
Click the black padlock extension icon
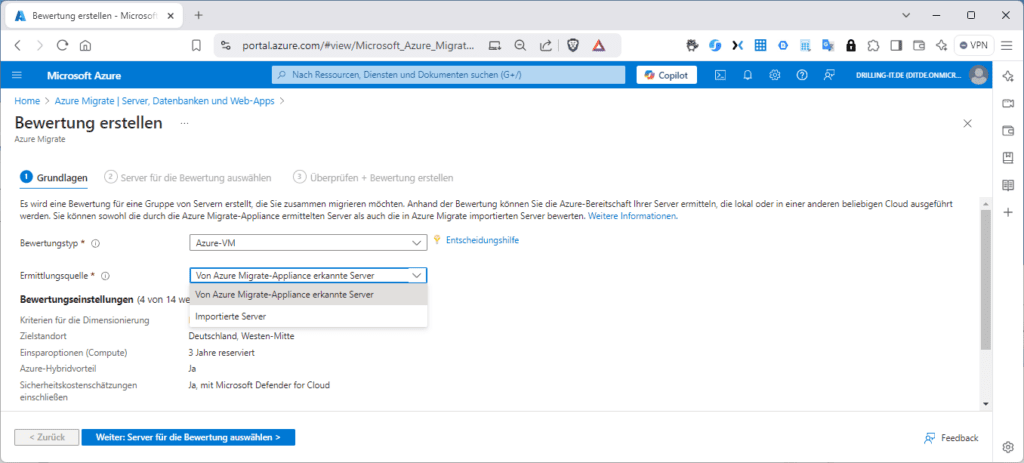[x=850, y=46]
